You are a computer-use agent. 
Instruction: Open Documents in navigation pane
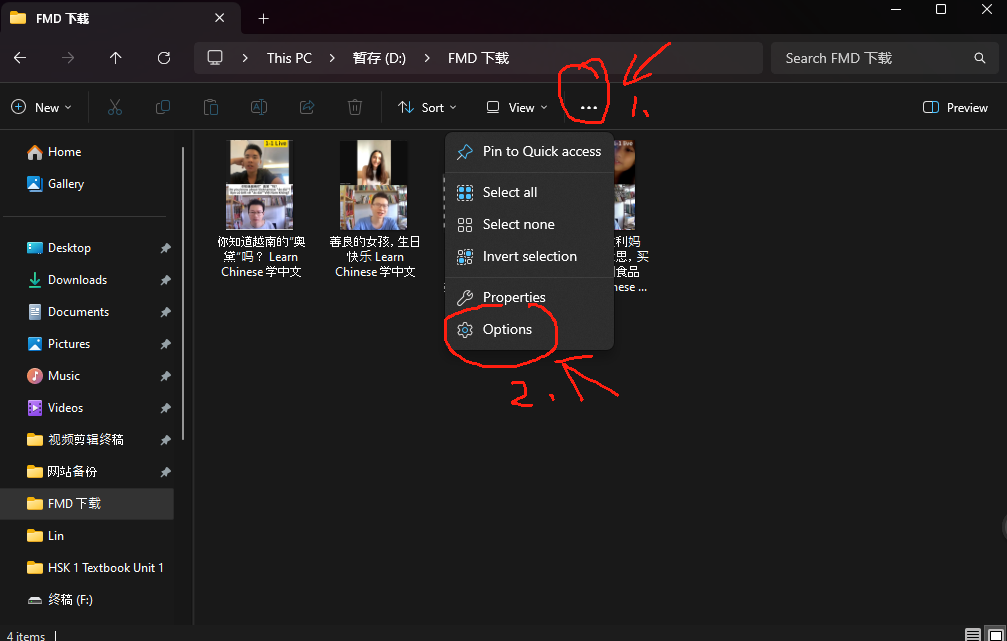pos(78,312)
